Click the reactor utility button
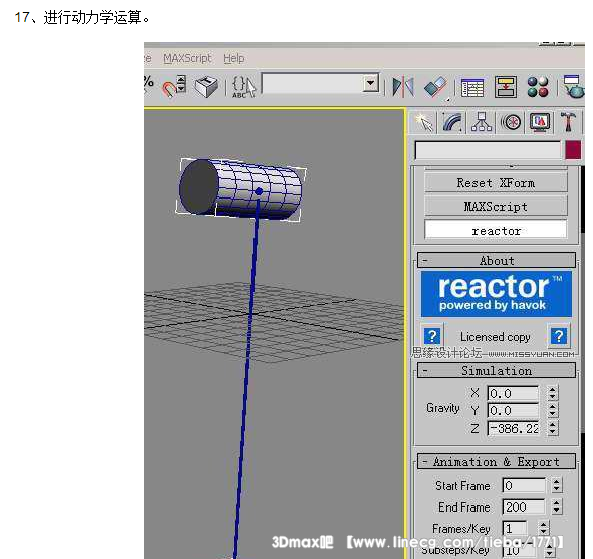 pyautogui.click(x=496, y=230)
